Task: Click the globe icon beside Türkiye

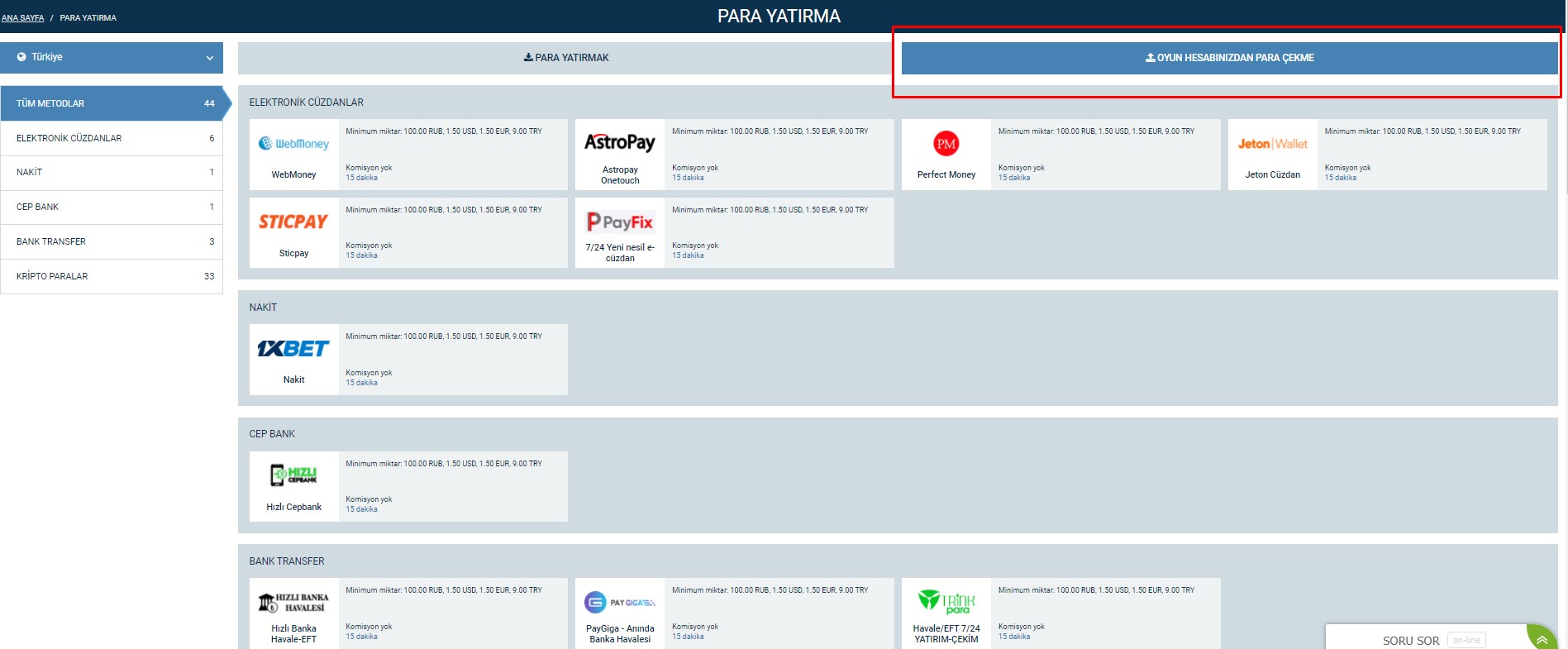Action: point(21,57)
